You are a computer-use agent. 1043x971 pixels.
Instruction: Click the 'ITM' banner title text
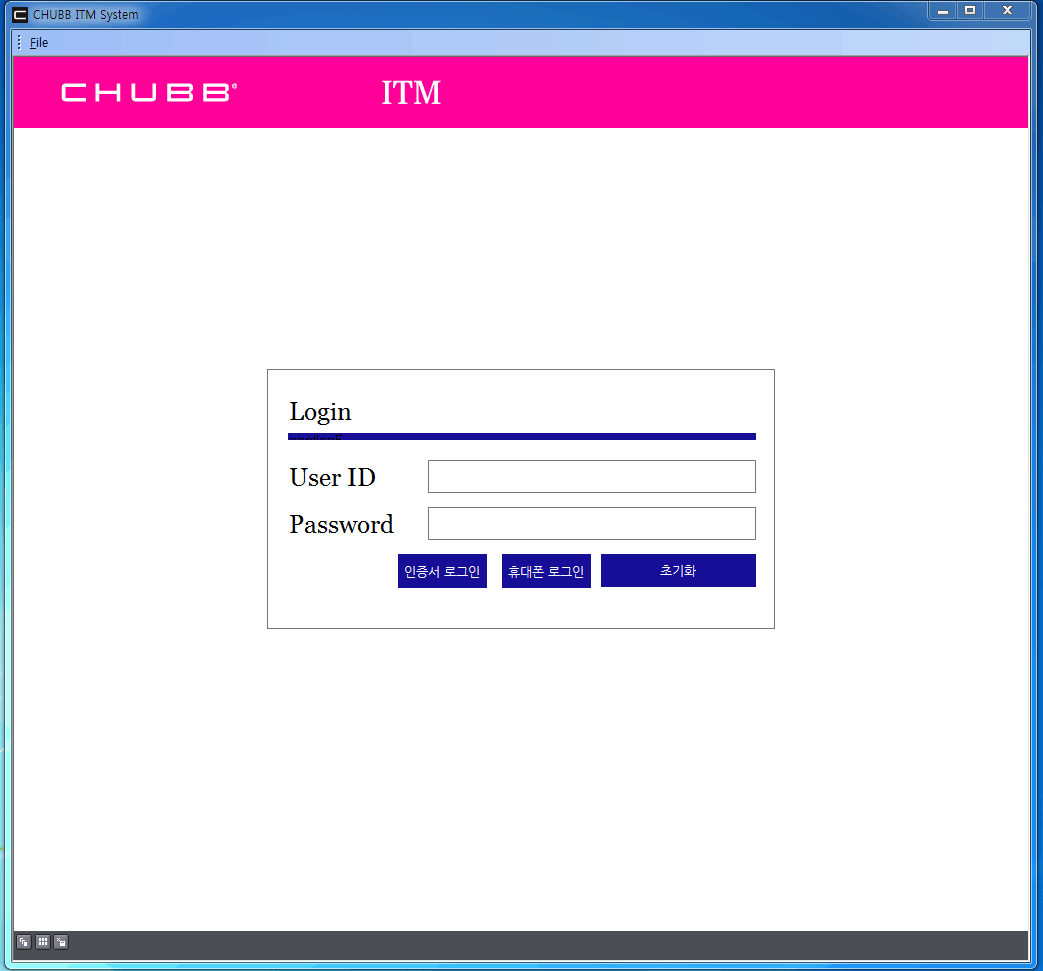click(x=411, y=92)
